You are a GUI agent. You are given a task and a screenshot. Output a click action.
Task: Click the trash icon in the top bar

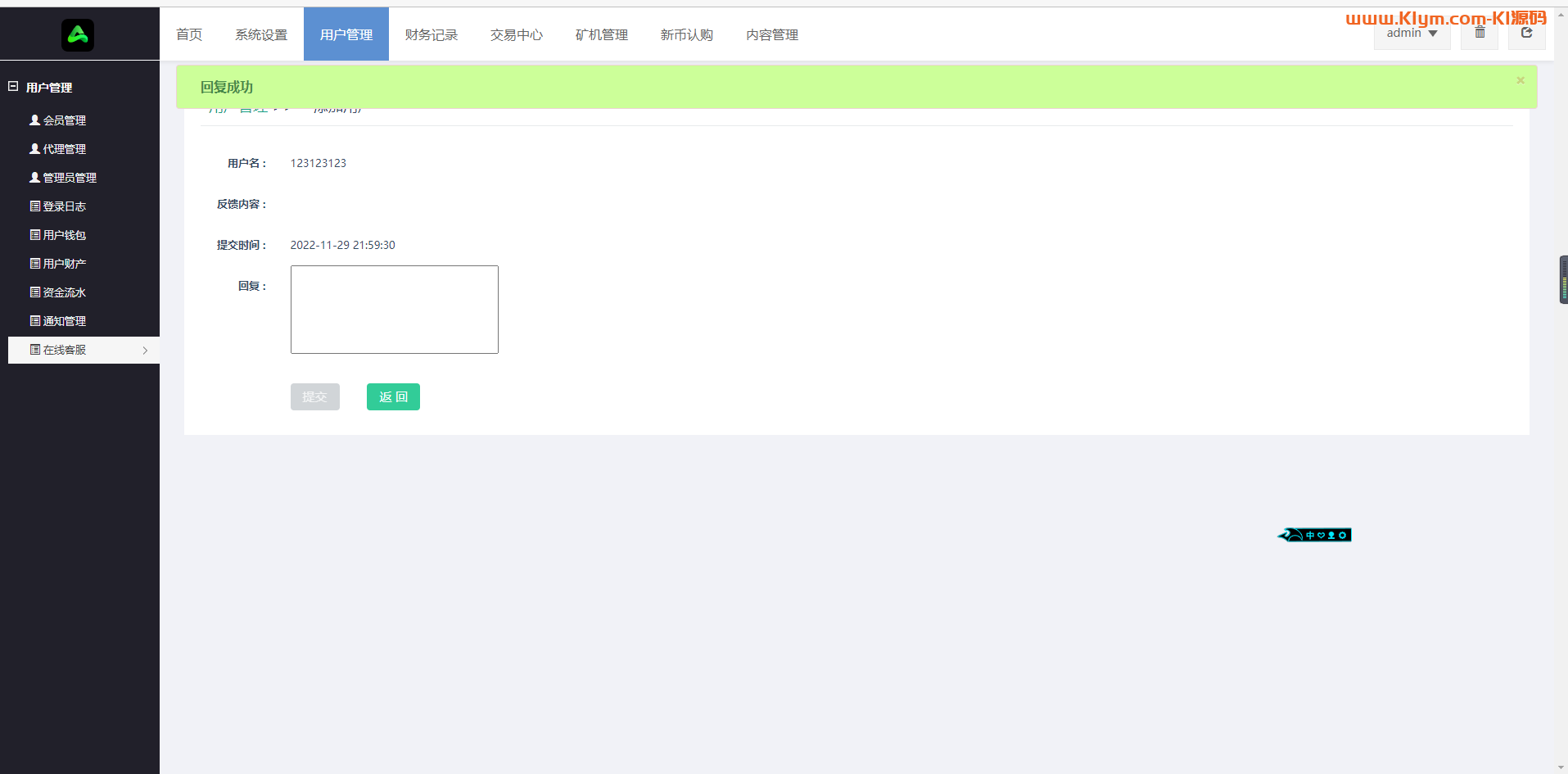(1480, 33)
